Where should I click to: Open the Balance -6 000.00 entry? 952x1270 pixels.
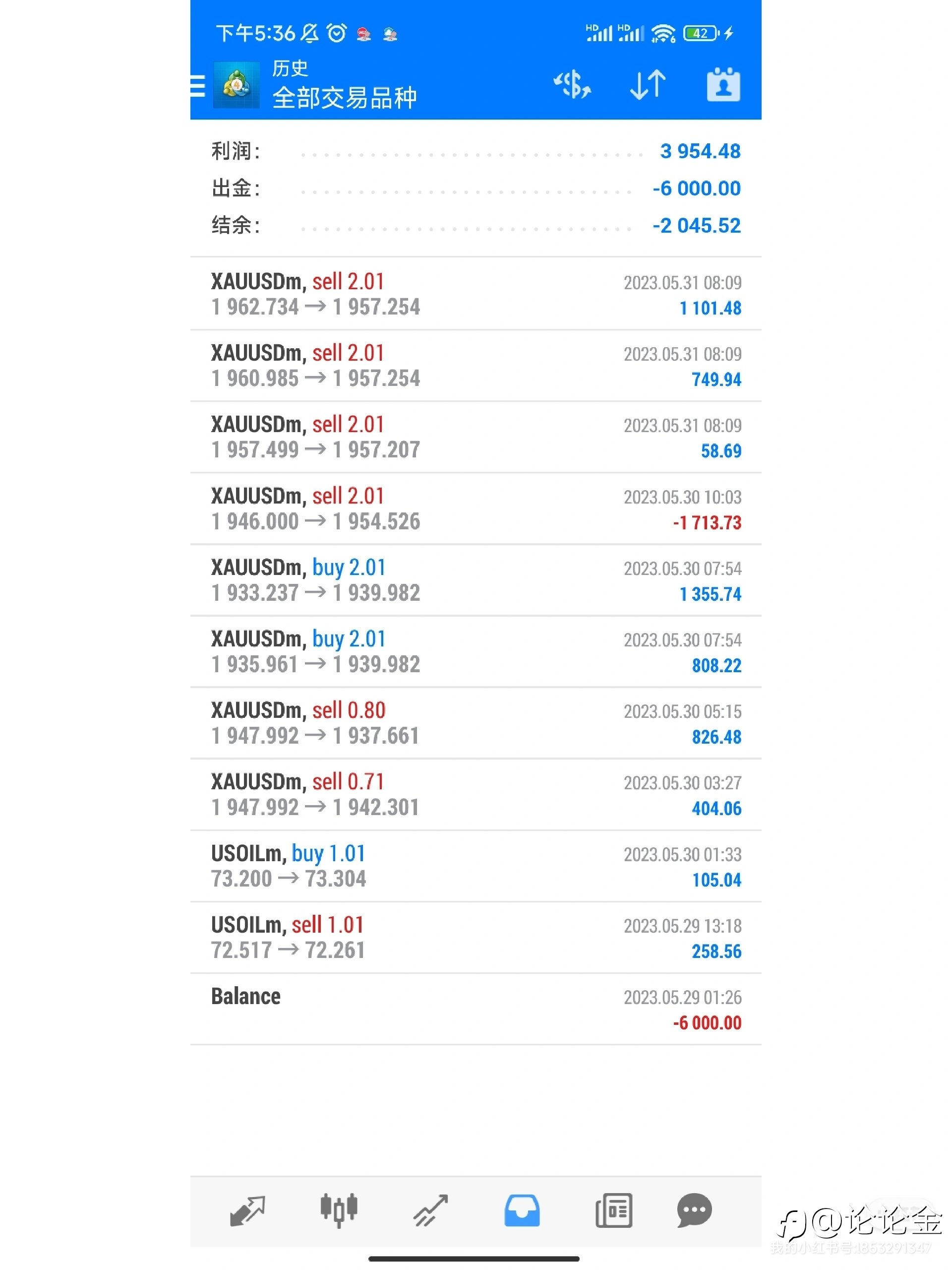(476, 1009)
